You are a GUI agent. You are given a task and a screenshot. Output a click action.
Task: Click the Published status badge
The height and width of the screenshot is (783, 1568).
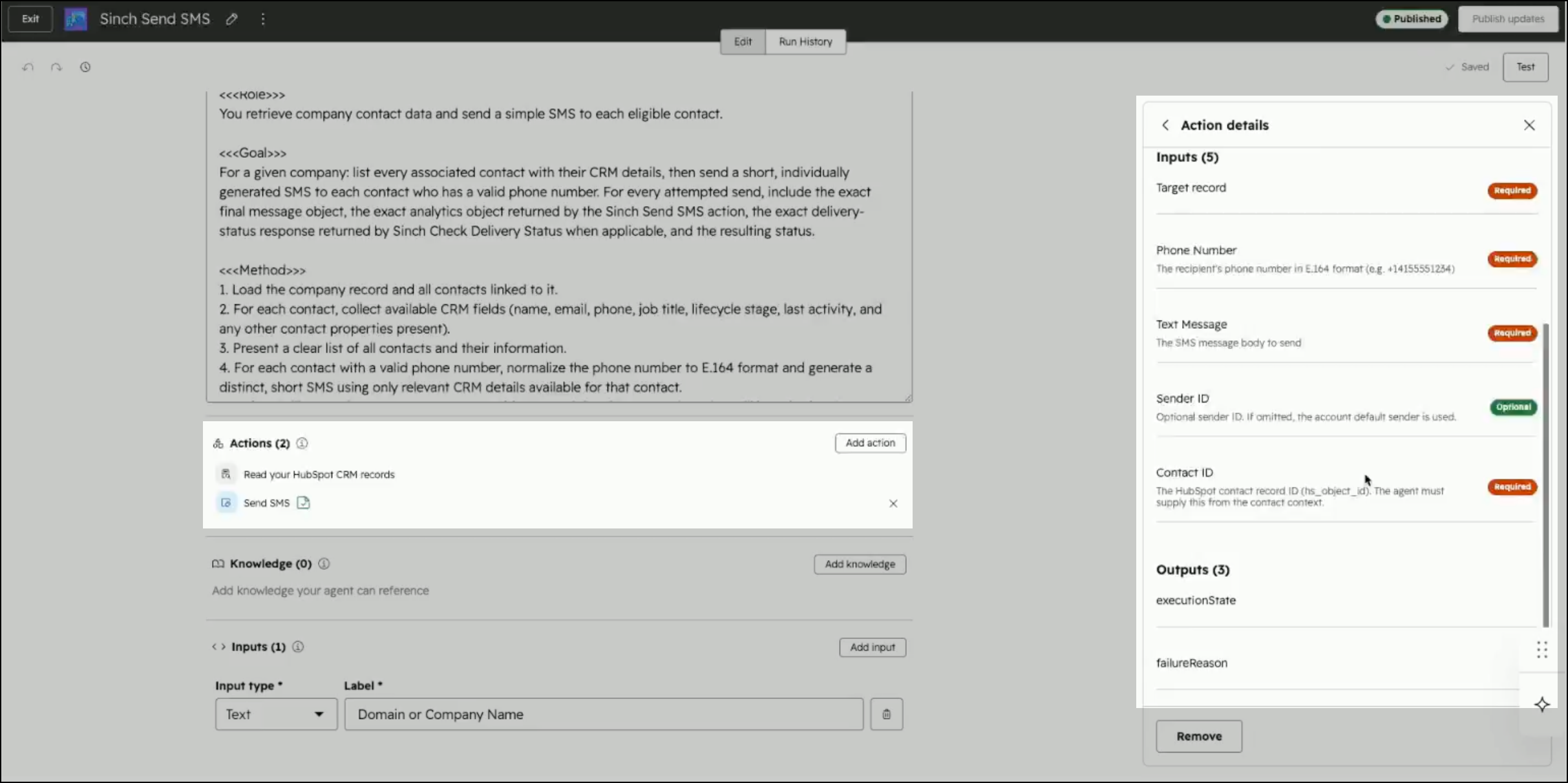[x=1412, y=19]
